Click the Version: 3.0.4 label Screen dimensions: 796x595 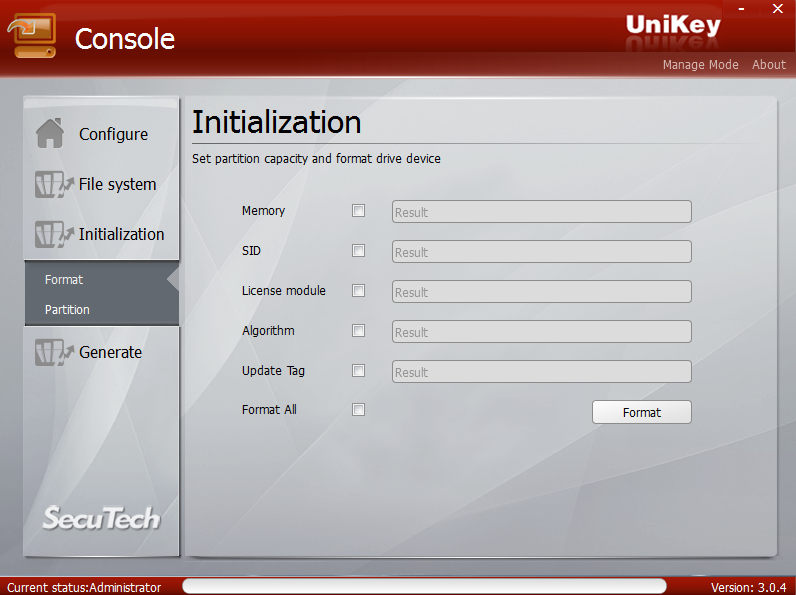pyautogui.click(x=748, y=587)
